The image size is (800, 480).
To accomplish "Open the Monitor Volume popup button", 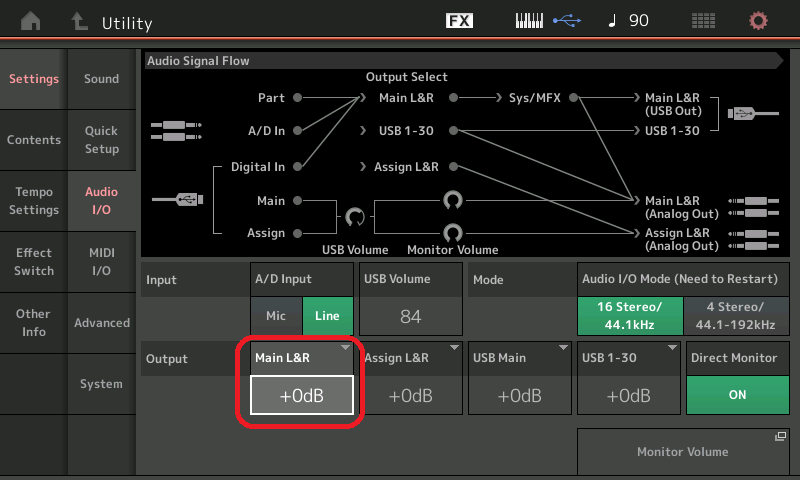I will click(683, 451).
